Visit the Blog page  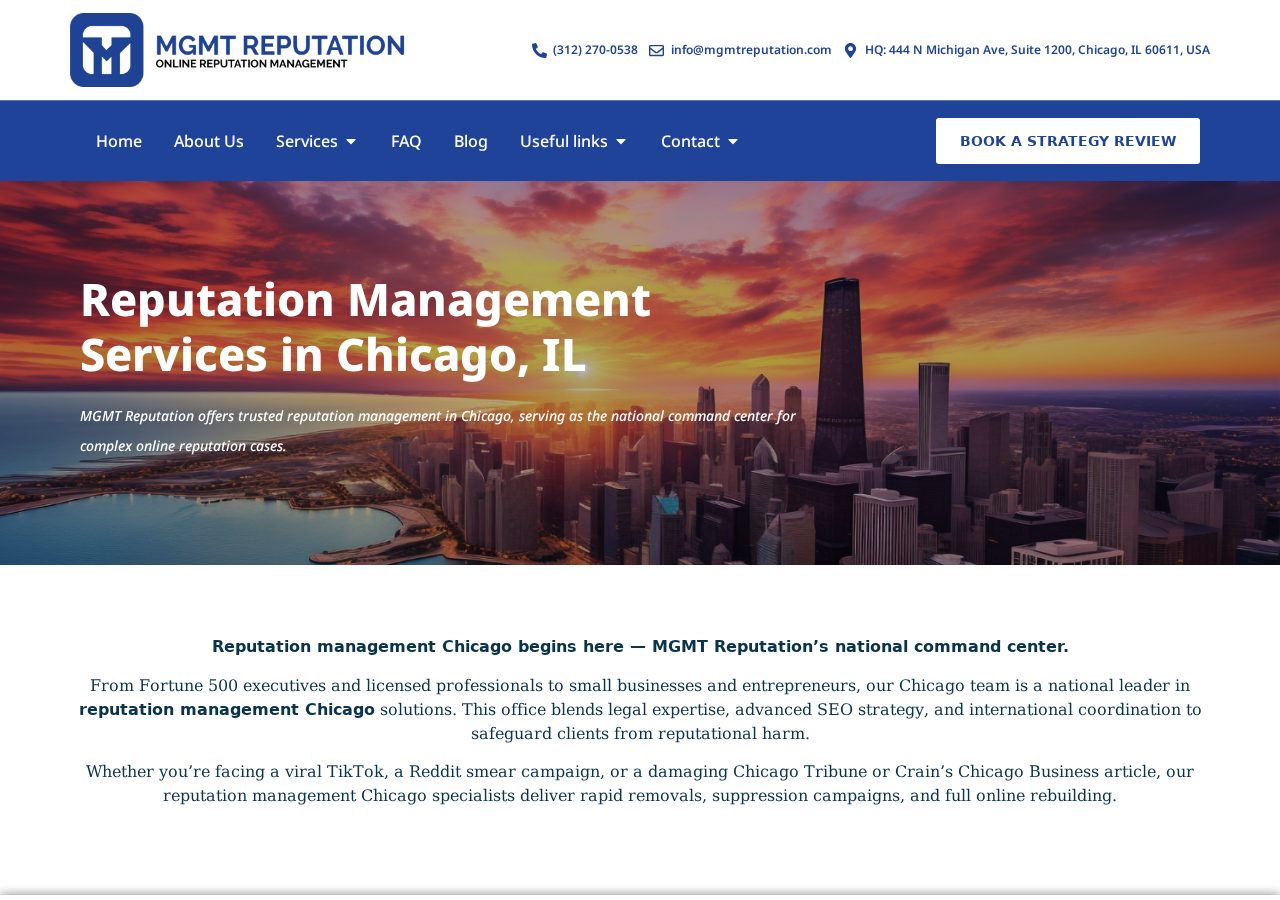tap(471, 141)
